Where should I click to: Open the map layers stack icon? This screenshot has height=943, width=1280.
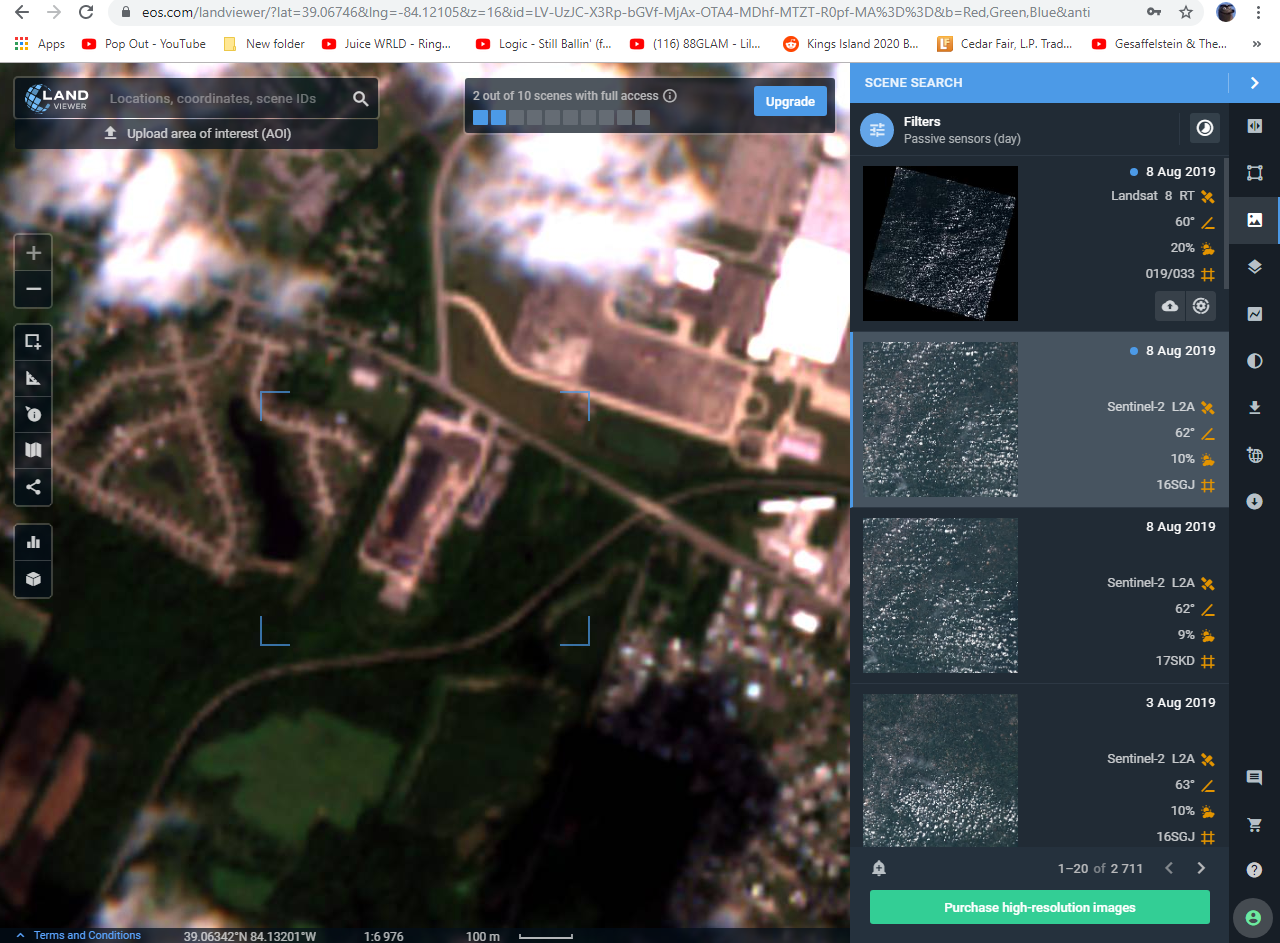[x=1255, y=267]
